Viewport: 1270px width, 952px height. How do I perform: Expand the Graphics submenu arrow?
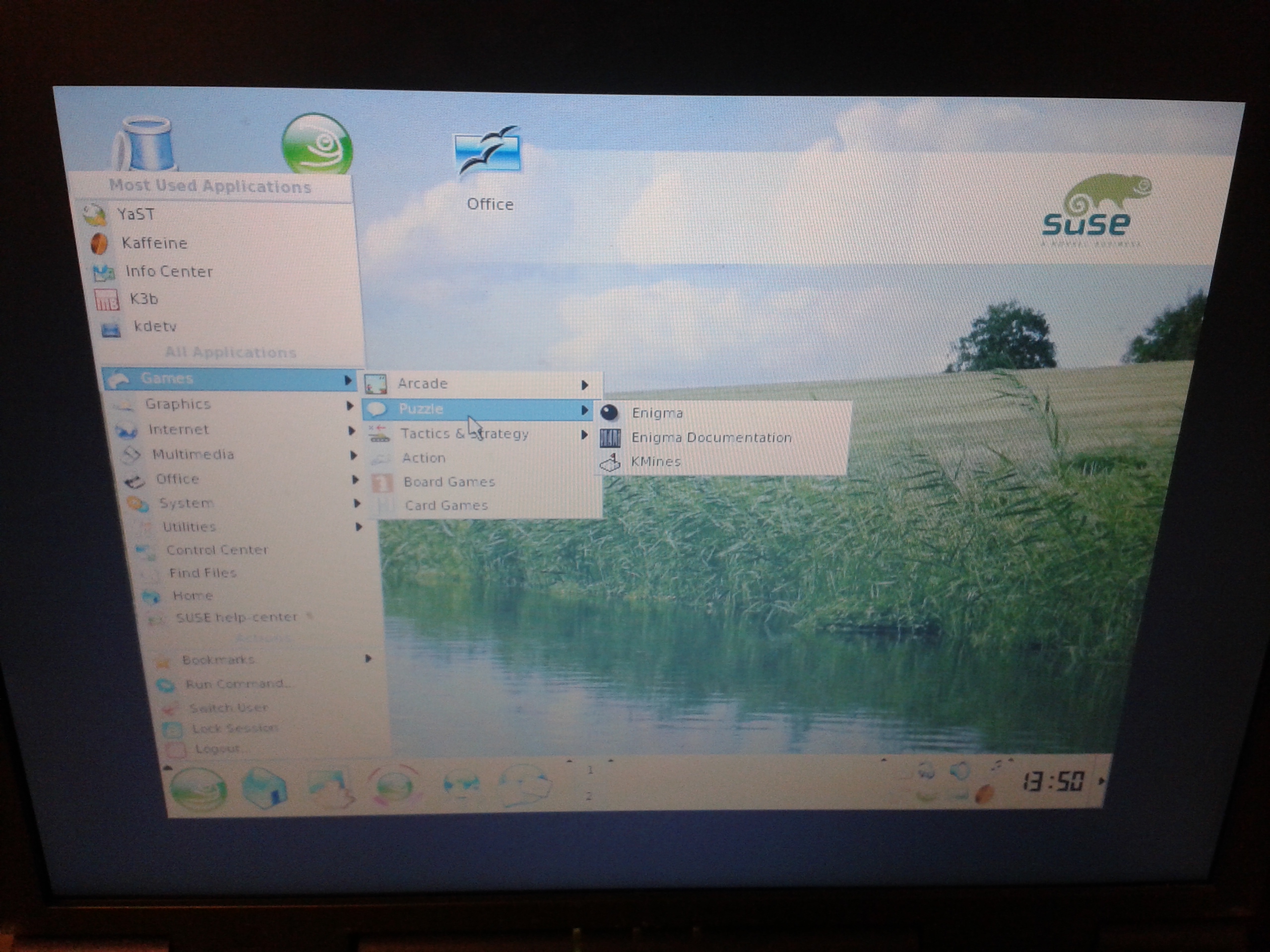pos(350,406)
